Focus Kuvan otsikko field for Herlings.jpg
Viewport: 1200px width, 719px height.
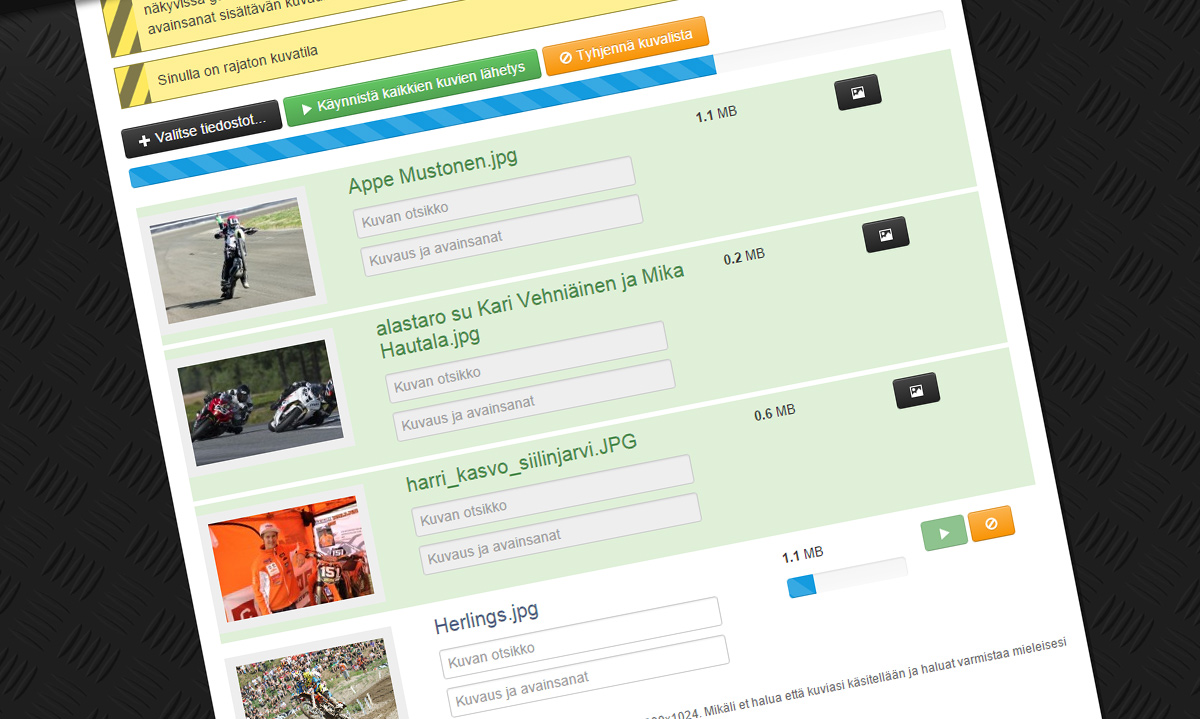pos(580,635)
